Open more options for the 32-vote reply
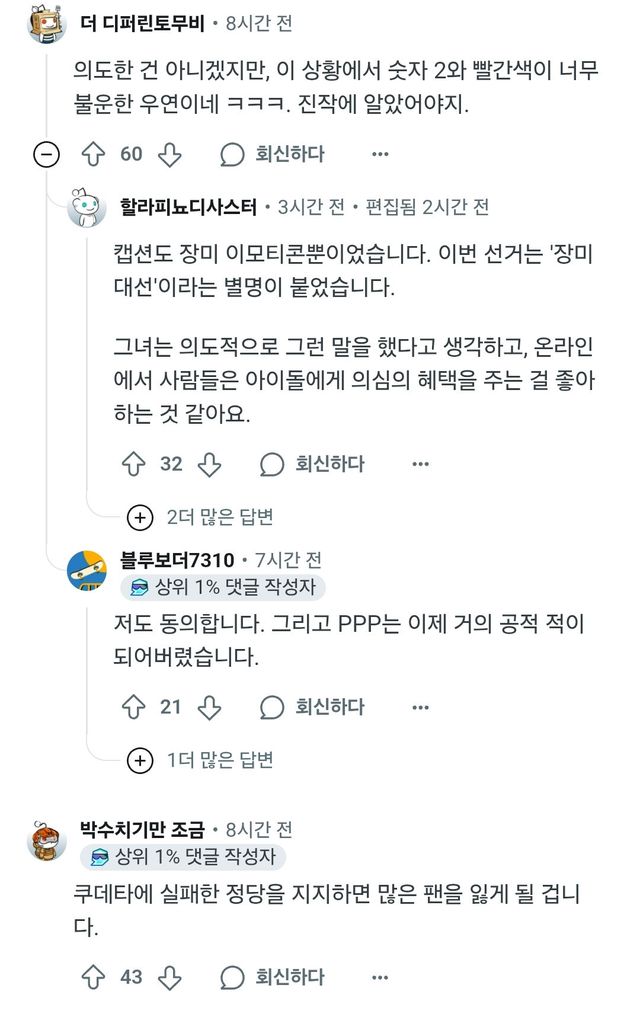Image resolution: width=640 pixels, height=1010 pixels. point(420,464)
